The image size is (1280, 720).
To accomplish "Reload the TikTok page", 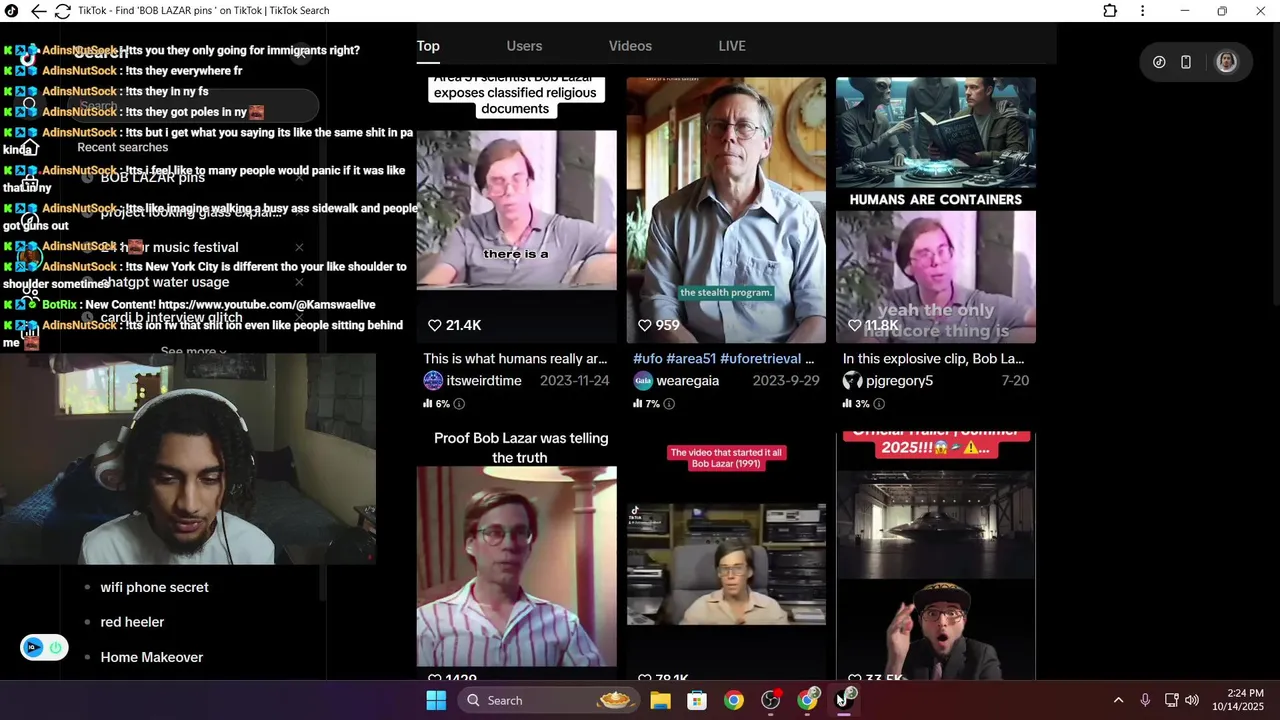I will click(62, 11).
